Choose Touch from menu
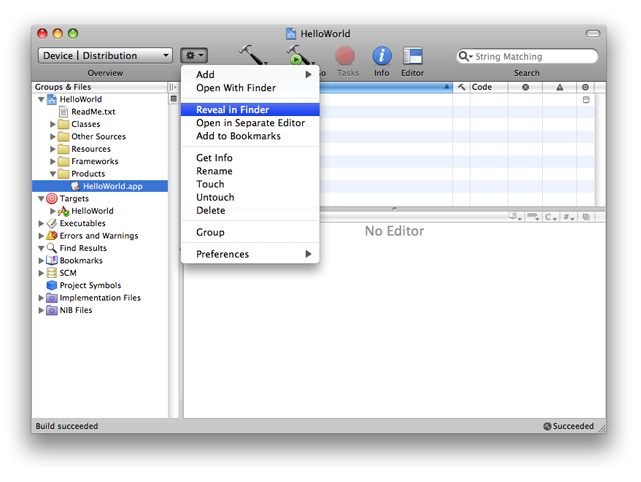The image size is (641, 482). click(x=250, y=184)
